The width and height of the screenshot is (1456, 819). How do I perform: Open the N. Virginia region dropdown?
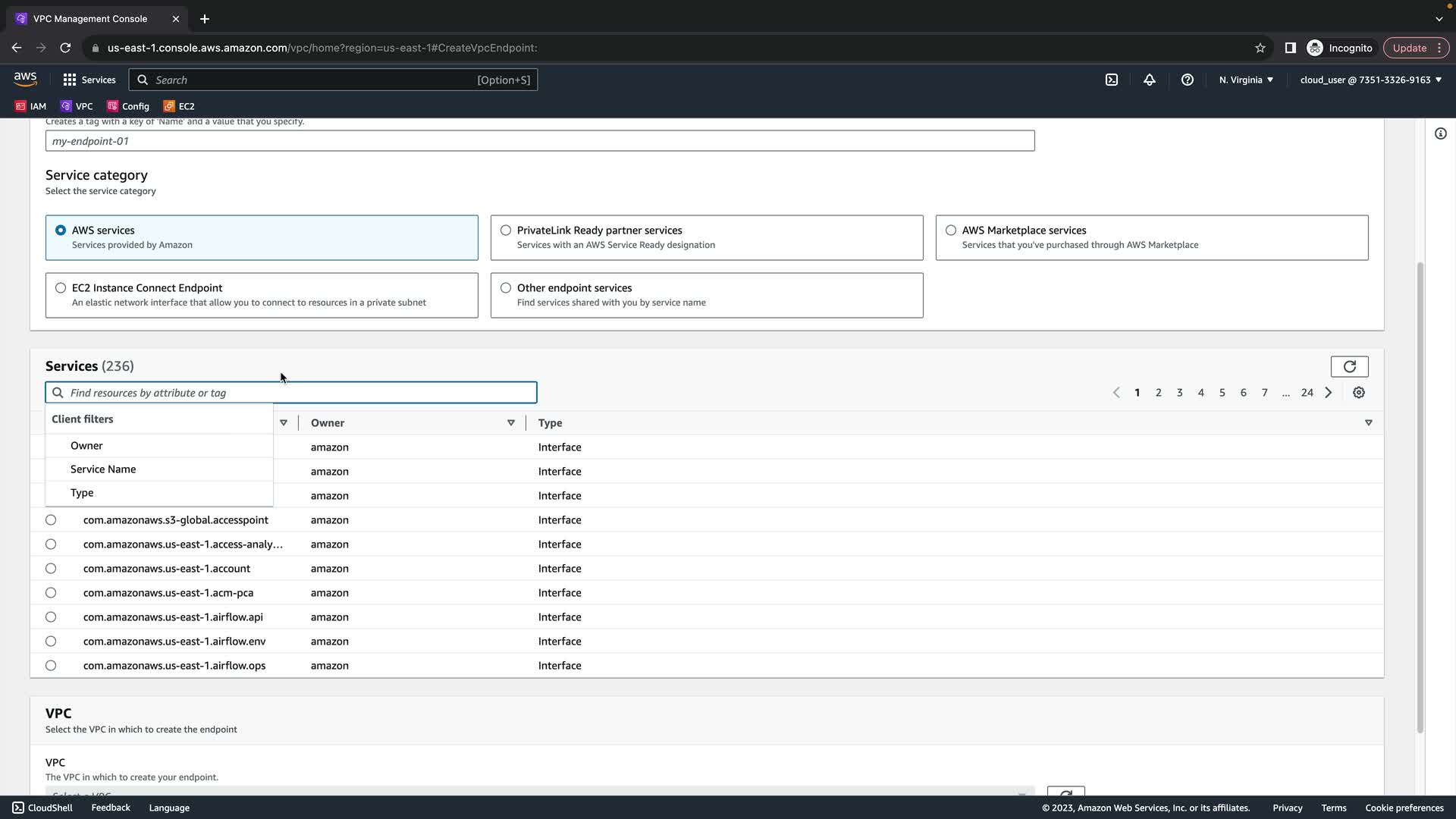point(1246,80)
